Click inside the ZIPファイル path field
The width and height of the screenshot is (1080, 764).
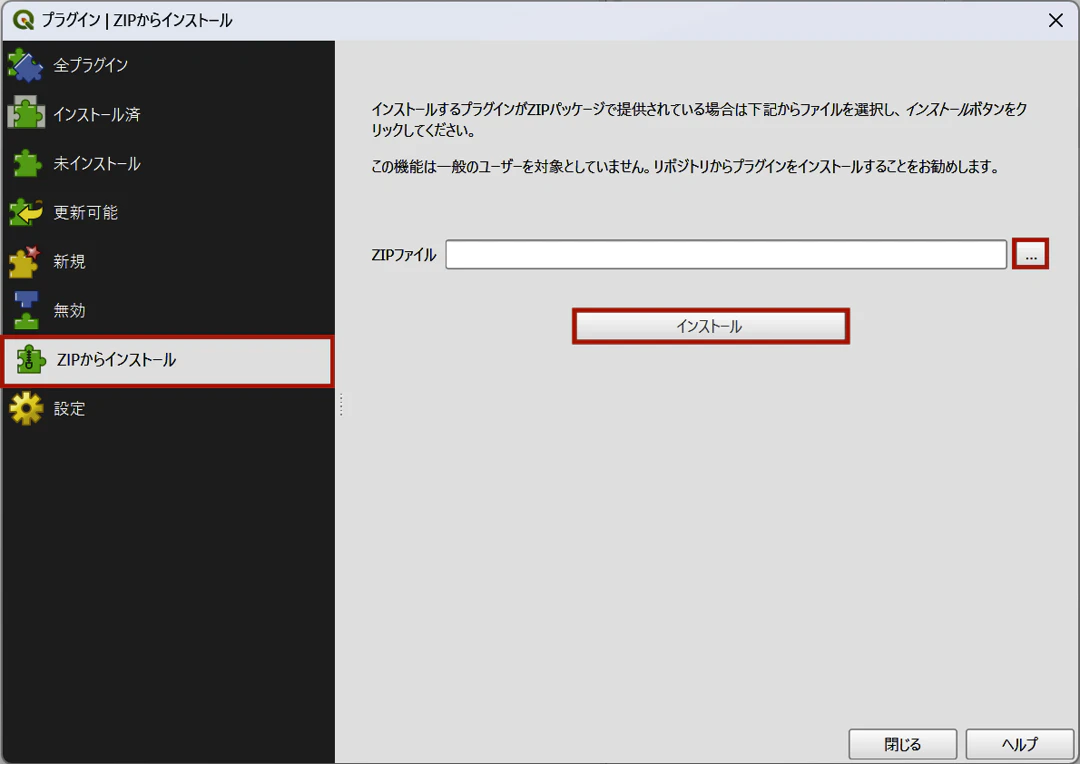[x=726, y=254]
